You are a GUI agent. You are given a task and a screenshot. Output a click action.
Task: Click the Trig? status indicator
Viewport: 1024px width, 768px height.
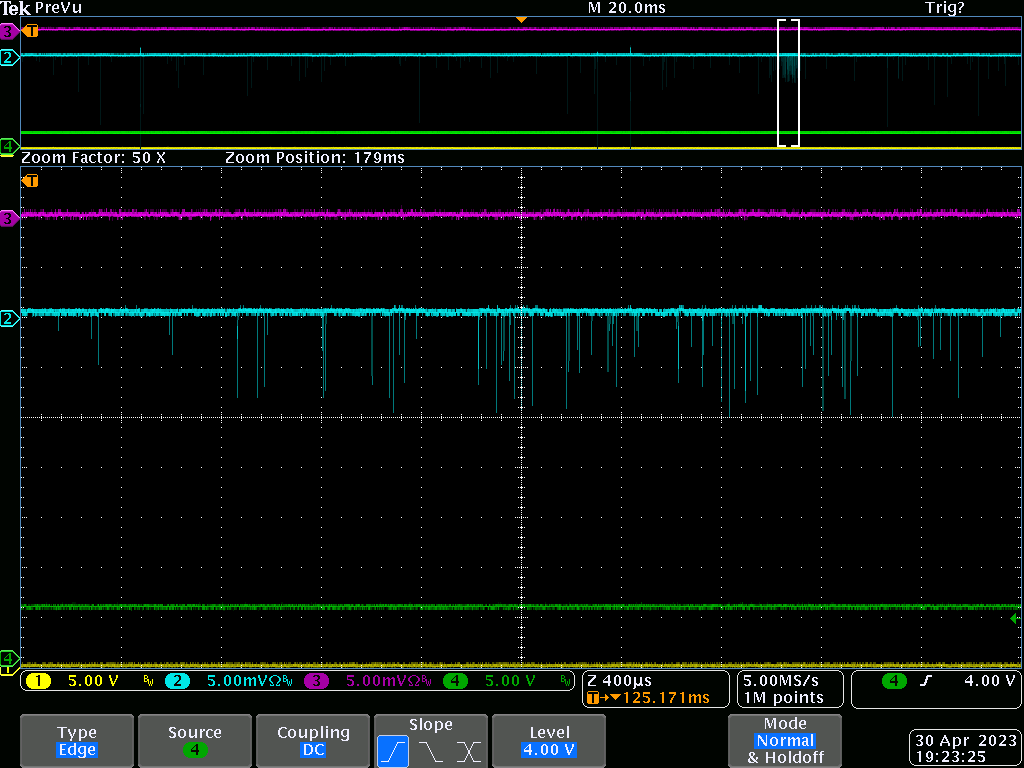click(944, 8)
